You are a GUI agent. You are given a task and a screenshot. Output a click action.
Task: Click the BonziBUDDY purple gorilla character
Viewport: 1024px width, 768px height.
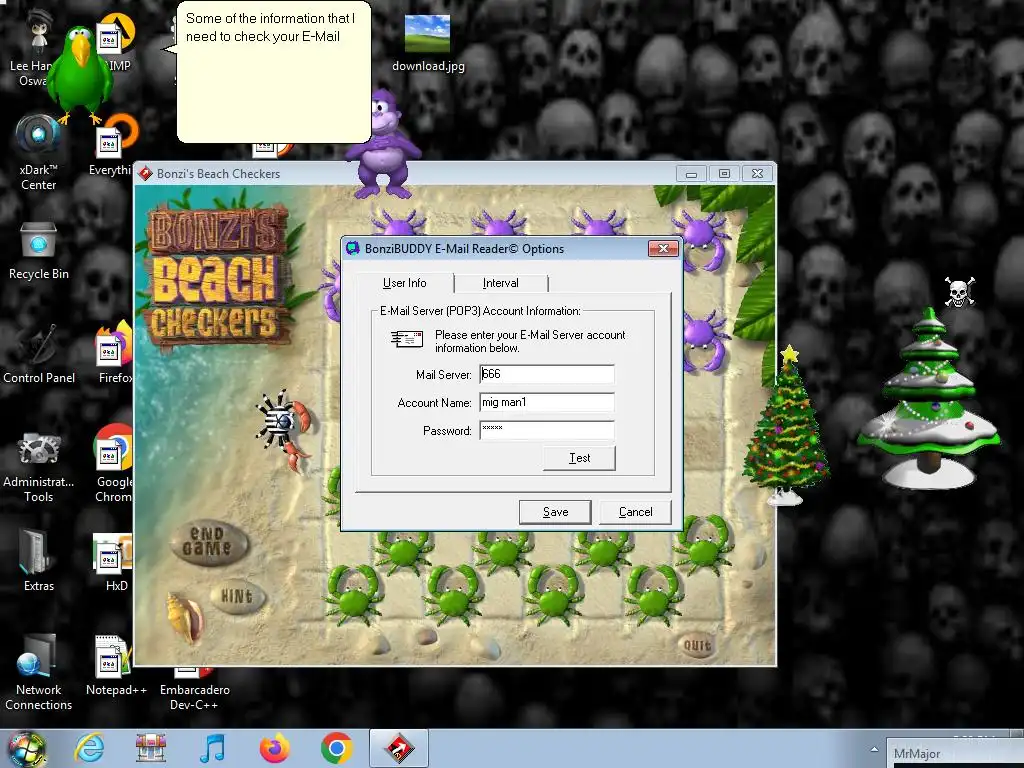coord(383,145)
